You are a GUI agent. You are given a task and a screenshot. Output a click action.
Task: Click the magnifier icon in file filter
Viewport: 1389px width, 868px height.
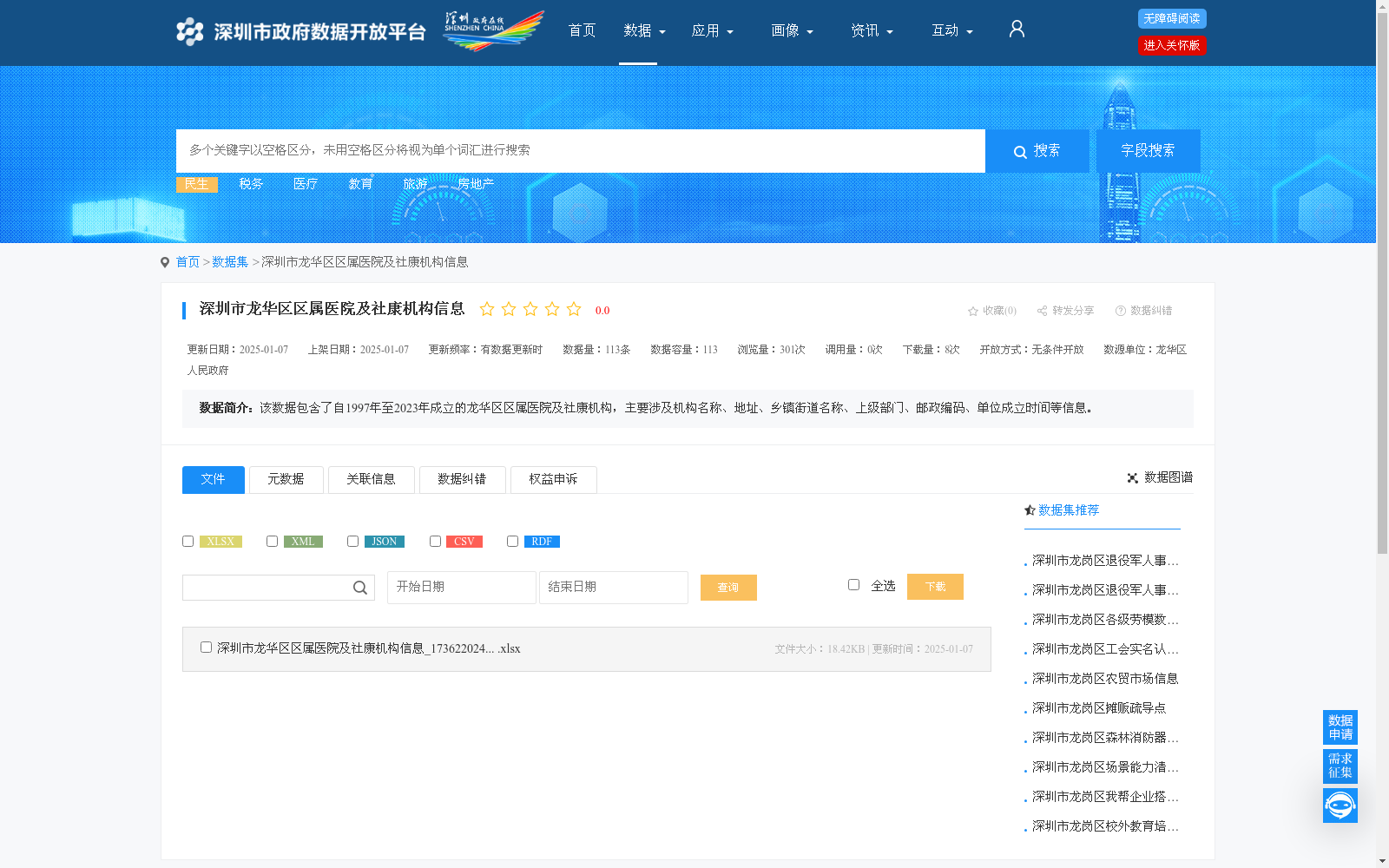359,588
